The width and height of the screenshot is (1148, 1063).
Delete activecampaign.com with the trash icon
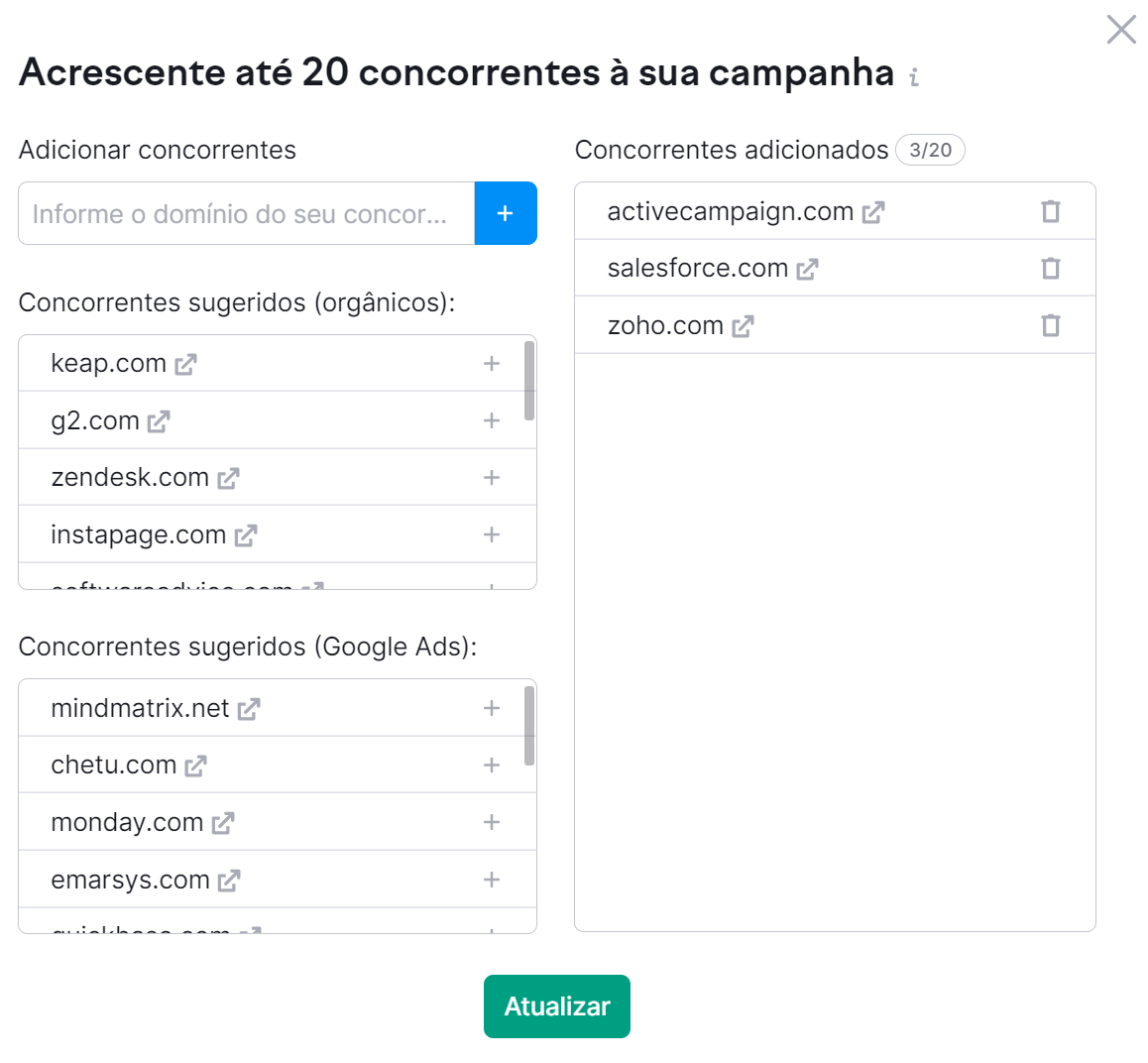(1051, 210)
